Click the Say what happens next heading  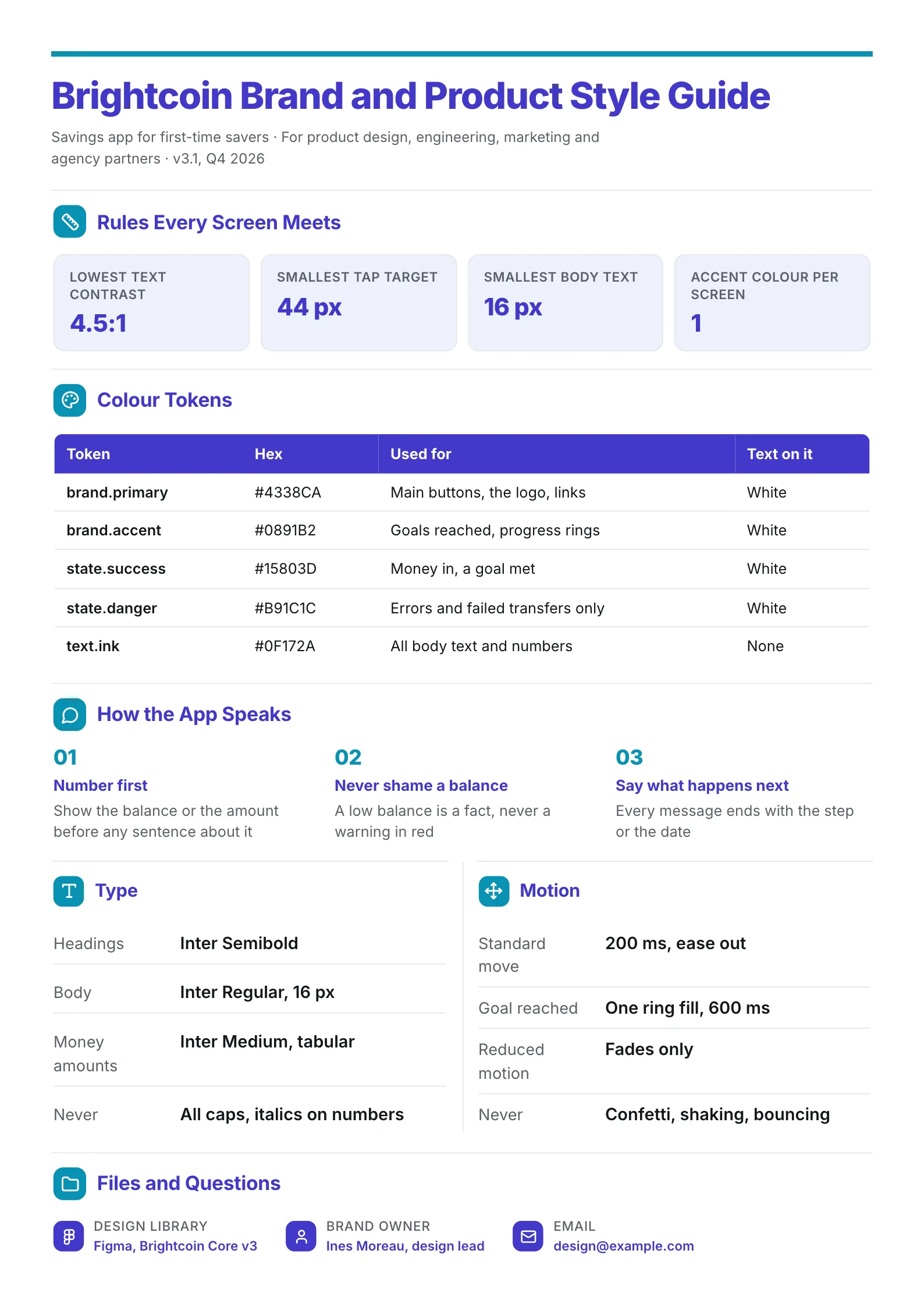pos(702,786)
